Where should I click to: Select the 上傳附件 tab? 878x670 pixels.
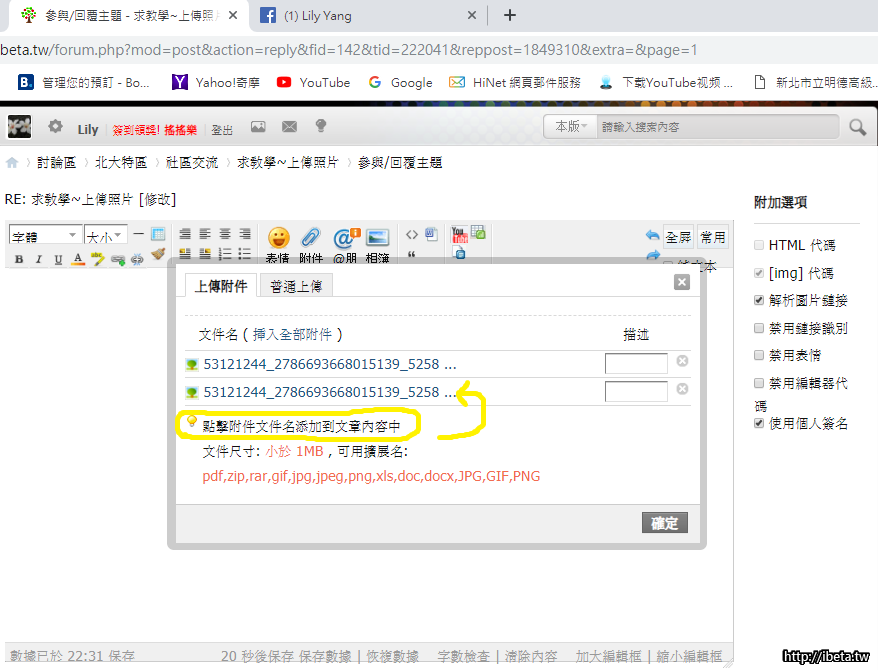(221, 286)
